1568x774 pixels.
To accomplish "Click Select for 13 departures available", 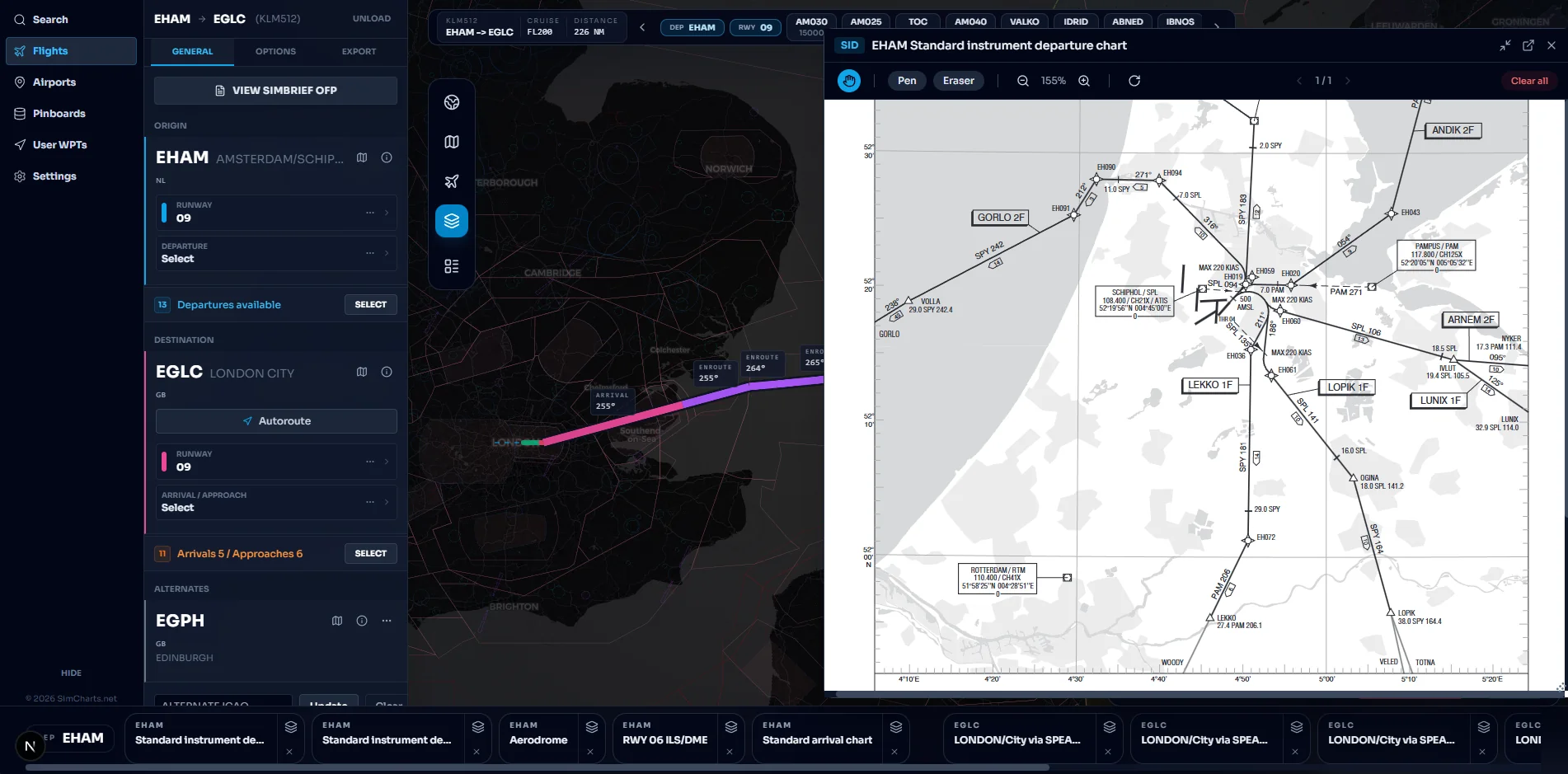I will coord(370,305).
